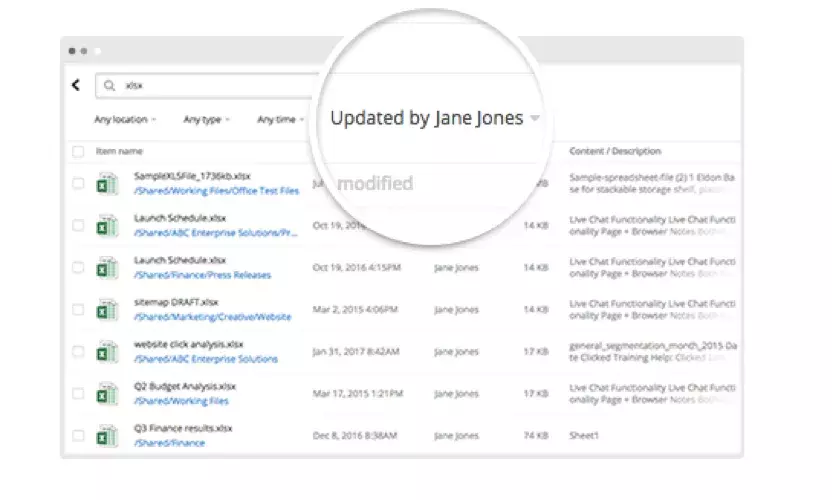Open the /Shared/Marketing/Creative/Website path link
Image resolution: width=832 pixels, height=500 pixels.
(212, 317)
